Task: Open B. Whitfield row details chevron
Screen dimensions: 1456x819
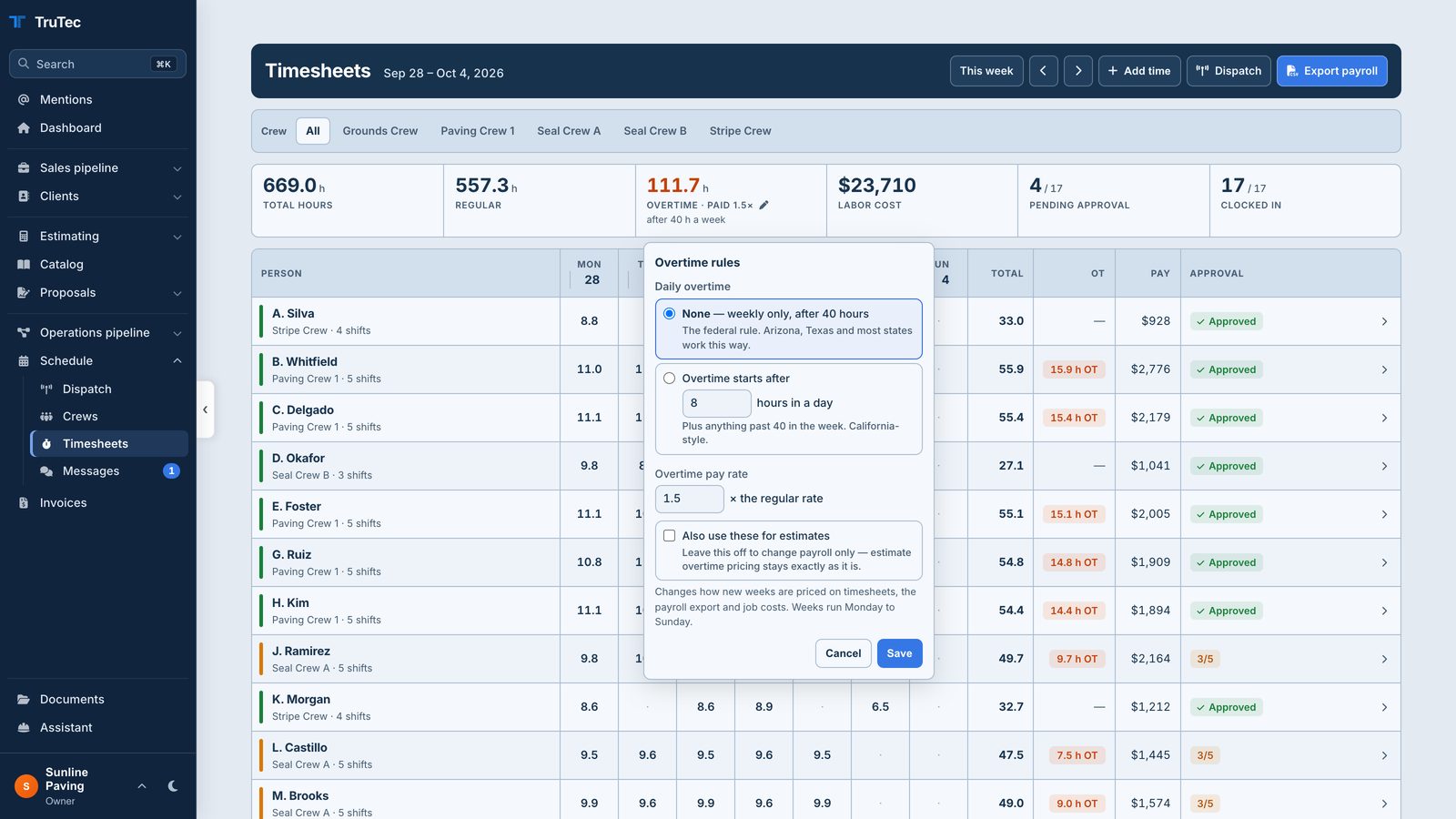Action: 1384,369
